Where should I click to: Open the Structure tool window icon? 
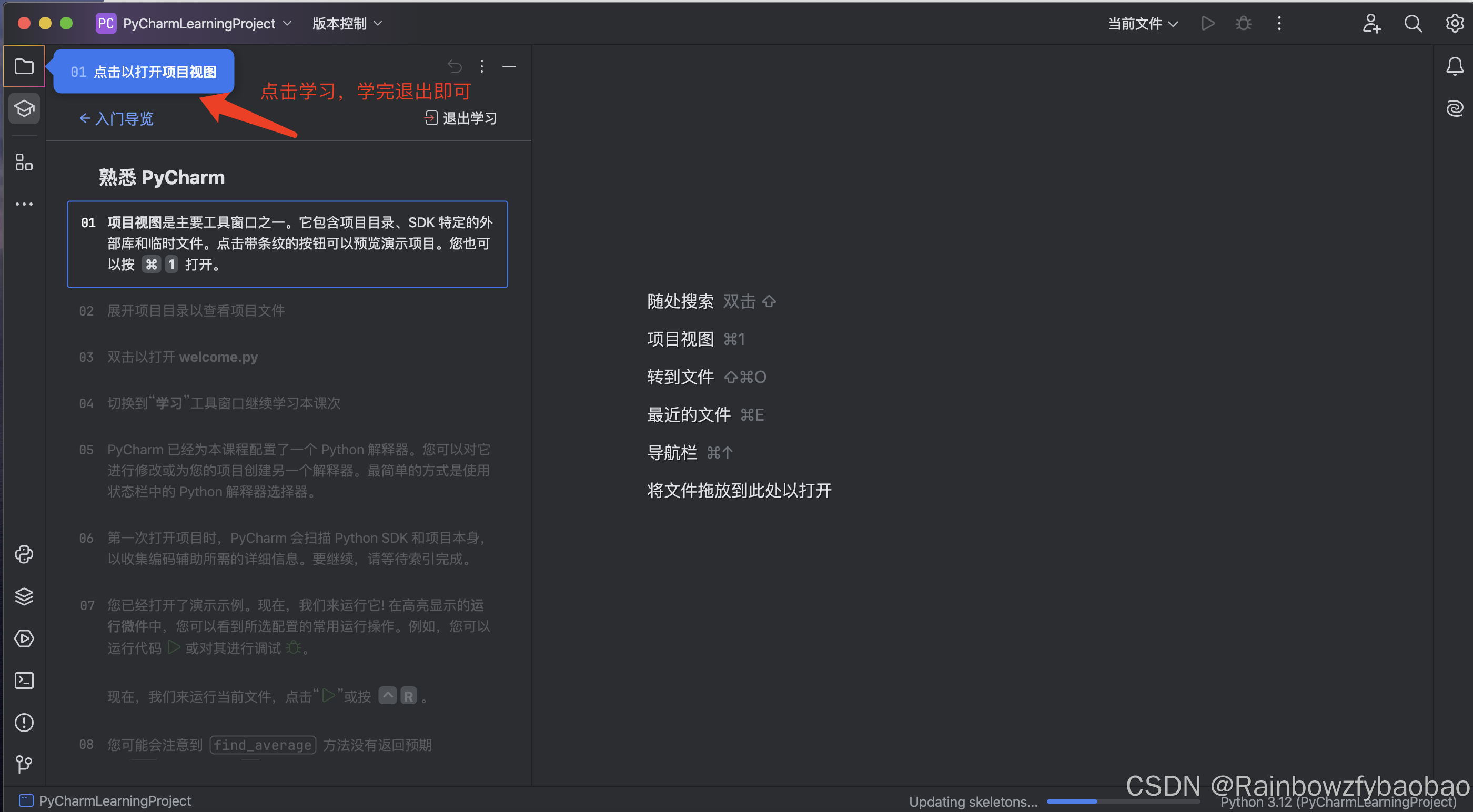pyautogui.click(x=24, y=162)
